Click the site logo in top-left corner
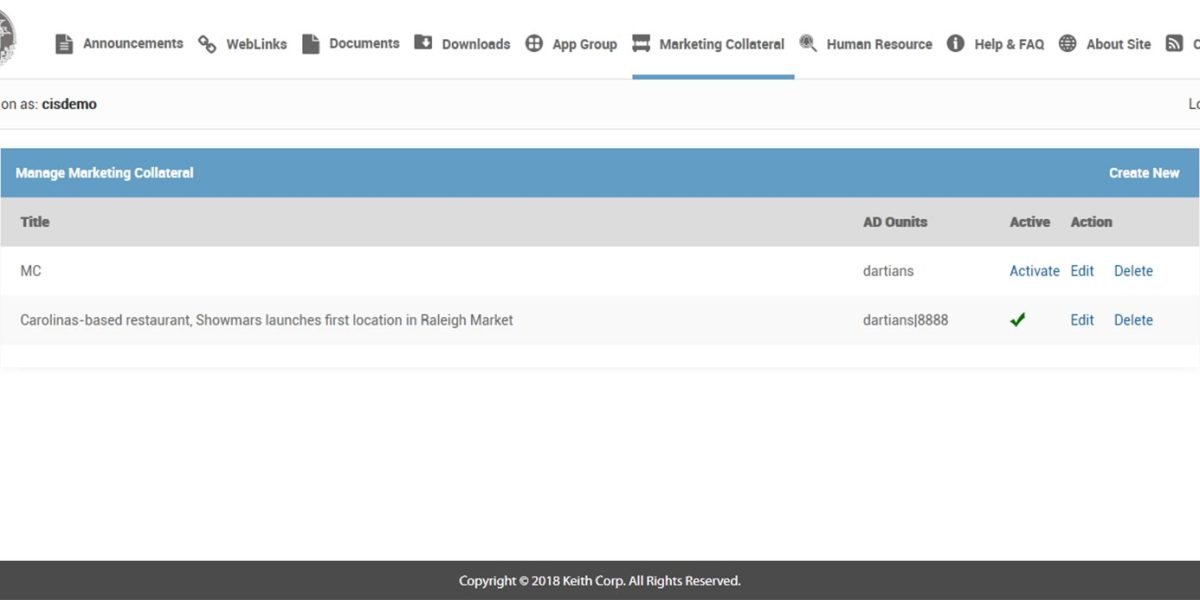The width and height of the screenshot is (1200, 600). pyautogui.click(x=7, y=40)
